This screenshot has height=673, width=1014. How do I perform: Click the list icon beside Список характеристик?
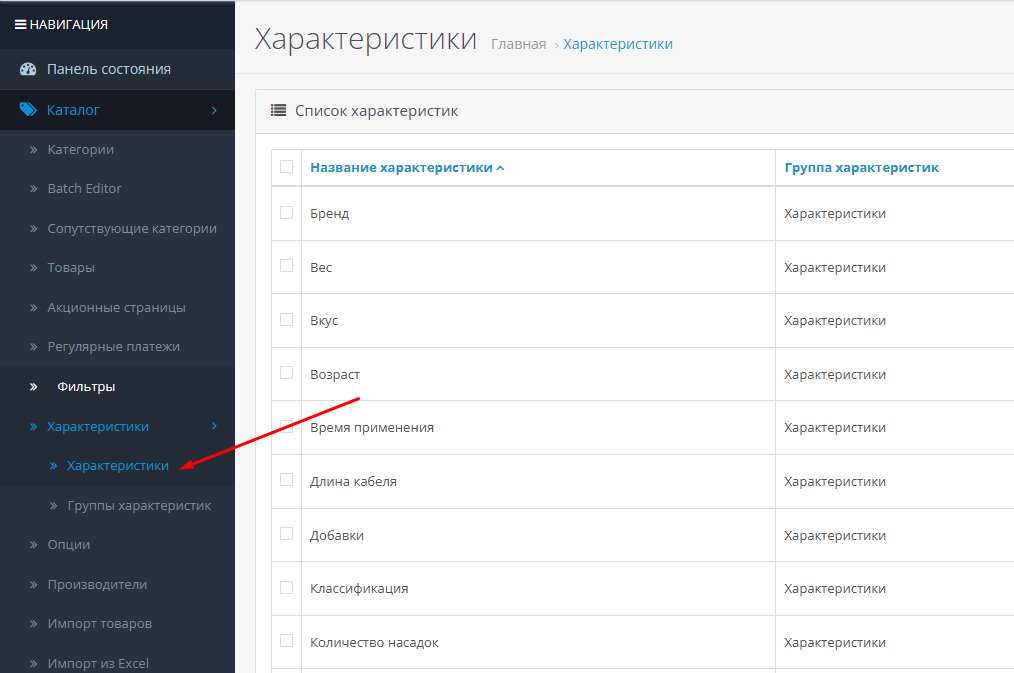279,111
